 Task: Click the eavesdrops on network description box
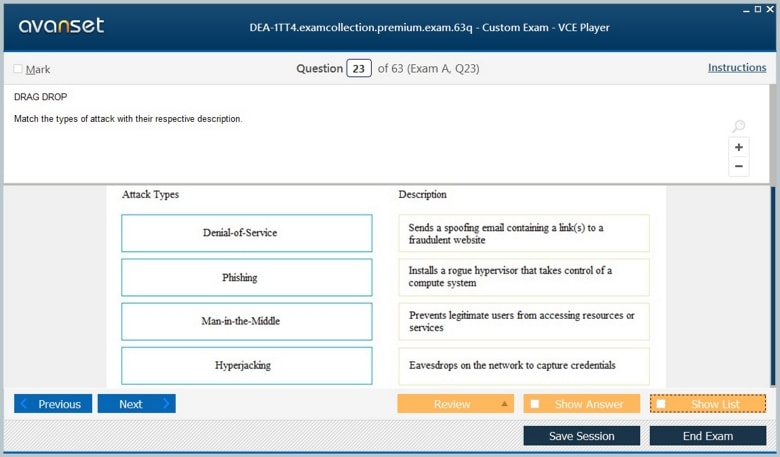pyautogui.click(x=523, y=365)
